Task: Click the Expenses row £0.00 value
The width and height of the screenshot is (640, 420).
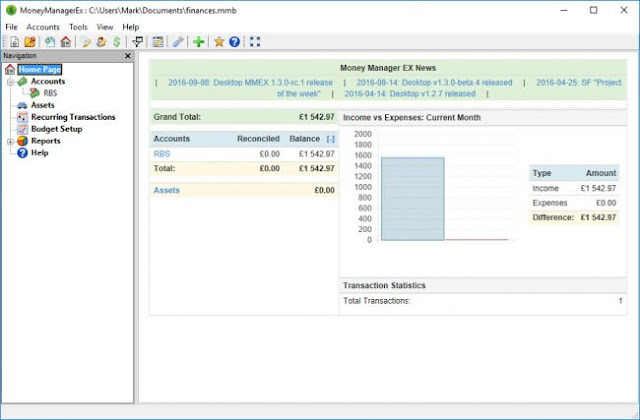Action: point(606,203)
